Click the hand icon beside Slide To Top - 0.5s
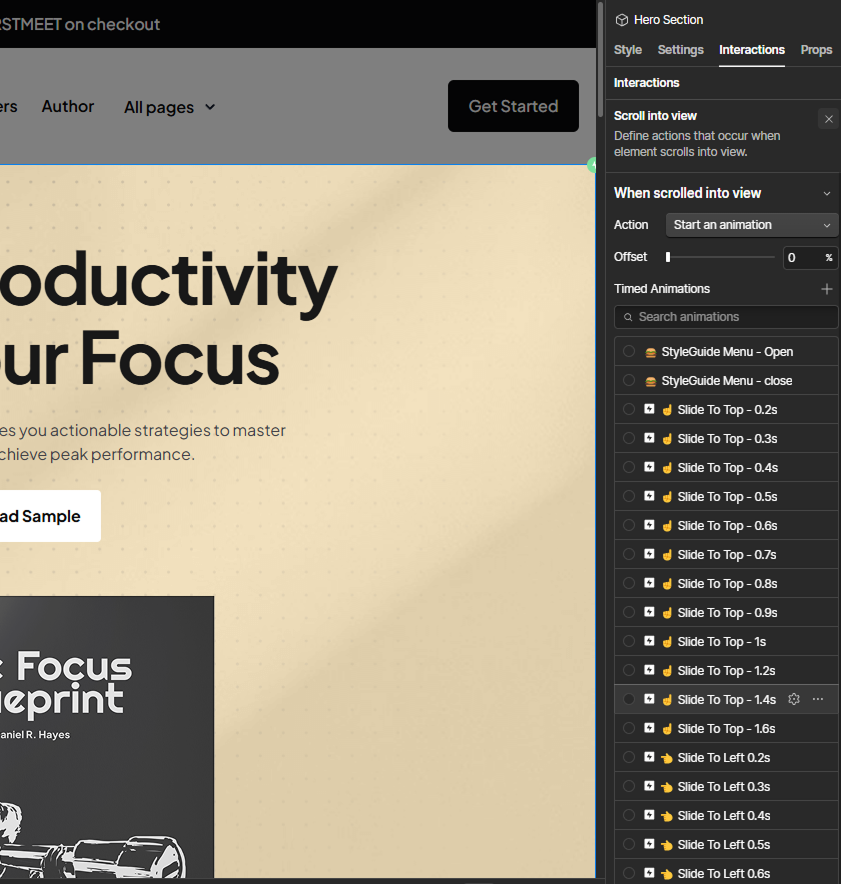The width and height of the screenshot is (841, 884). 667,496
